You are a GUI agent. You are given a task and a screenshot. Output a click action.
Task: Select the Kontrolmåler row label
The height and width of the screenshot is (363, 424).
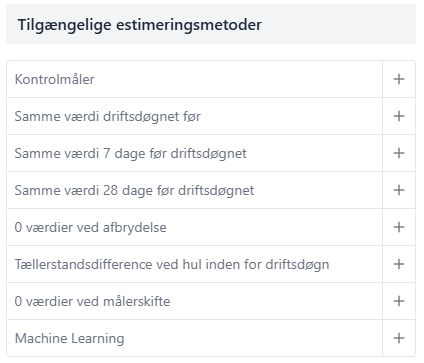pyautogui.click(x=55, y=79)
